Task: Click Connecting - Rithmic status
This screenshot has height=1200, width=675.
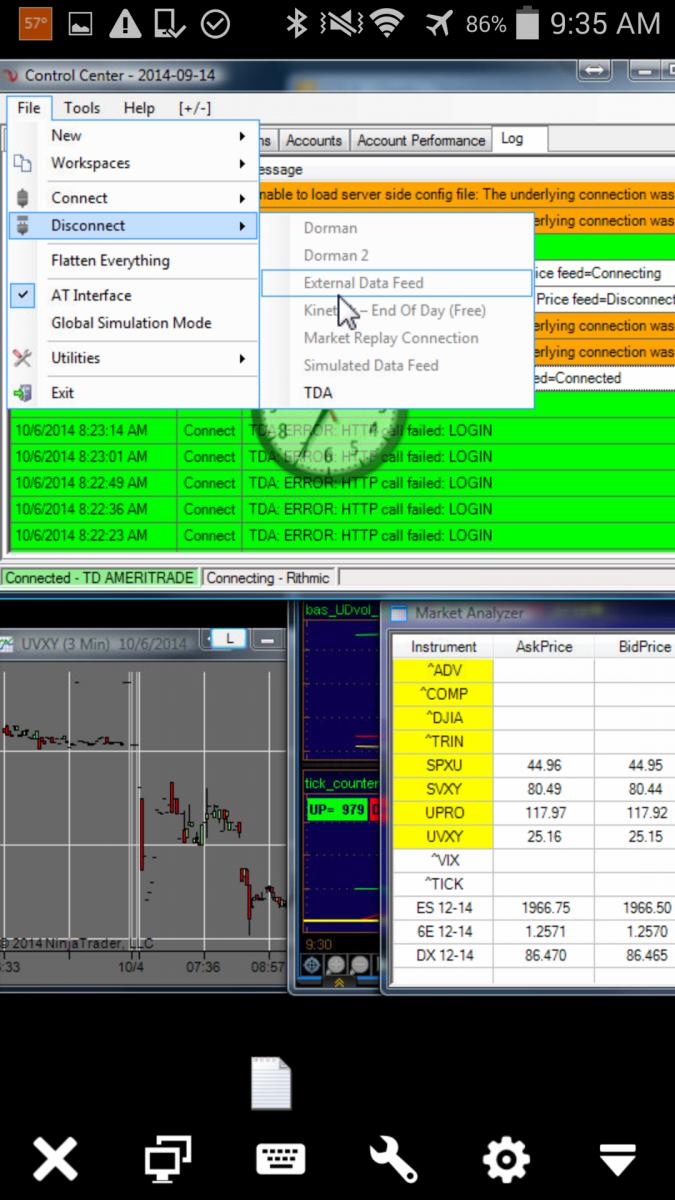Action: [x=268, y=577]
